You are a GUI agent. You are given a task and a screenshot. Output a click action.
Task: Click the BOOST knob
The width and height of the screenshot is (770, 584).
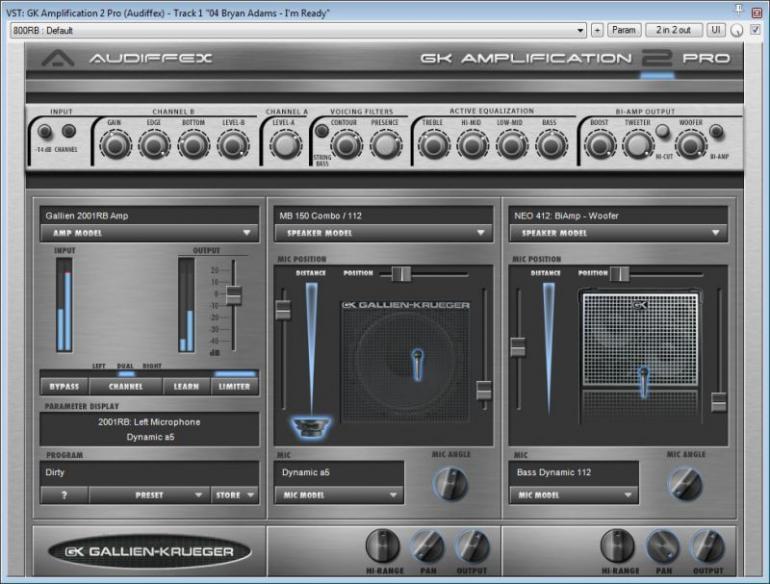600,145
